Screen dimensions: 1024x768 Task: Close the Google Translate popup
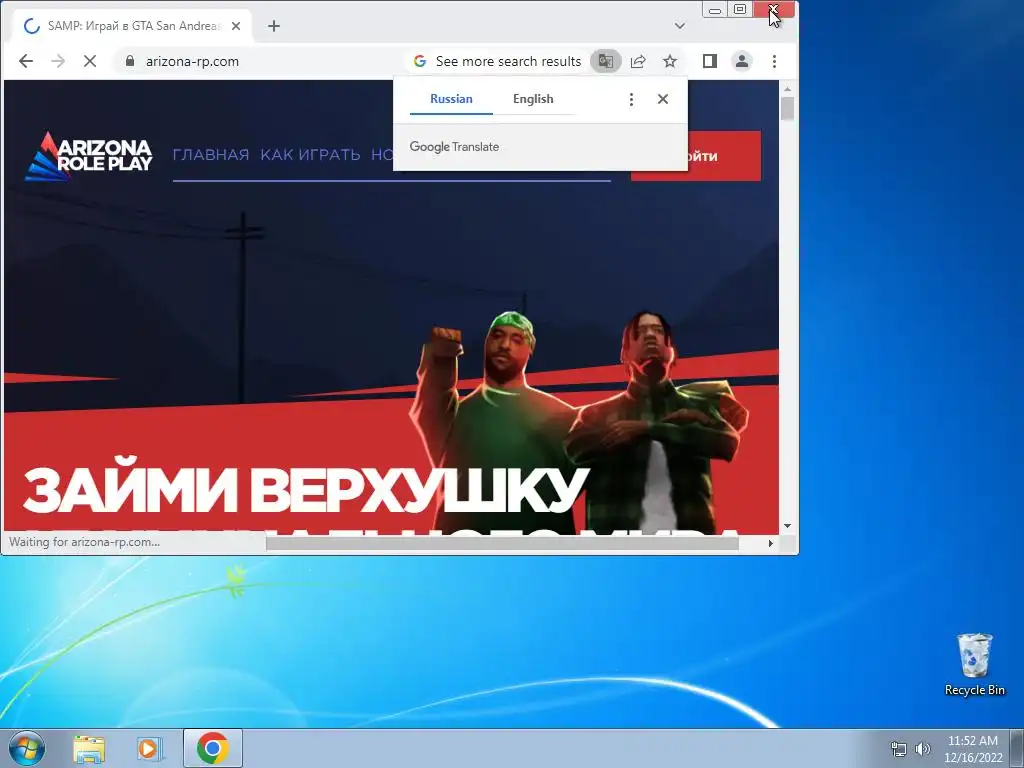tap(663, 99)
